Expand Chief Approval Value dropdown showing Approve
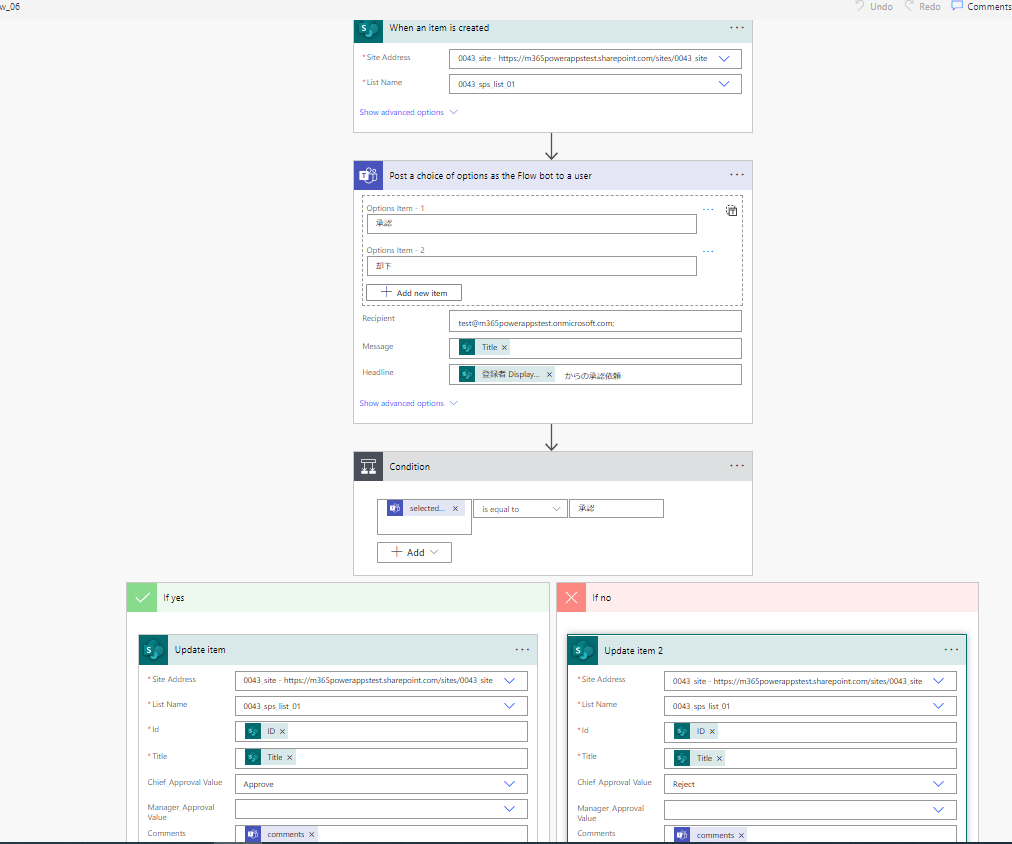Screen dimensions: 1012x844 click(x=510, y=785)
